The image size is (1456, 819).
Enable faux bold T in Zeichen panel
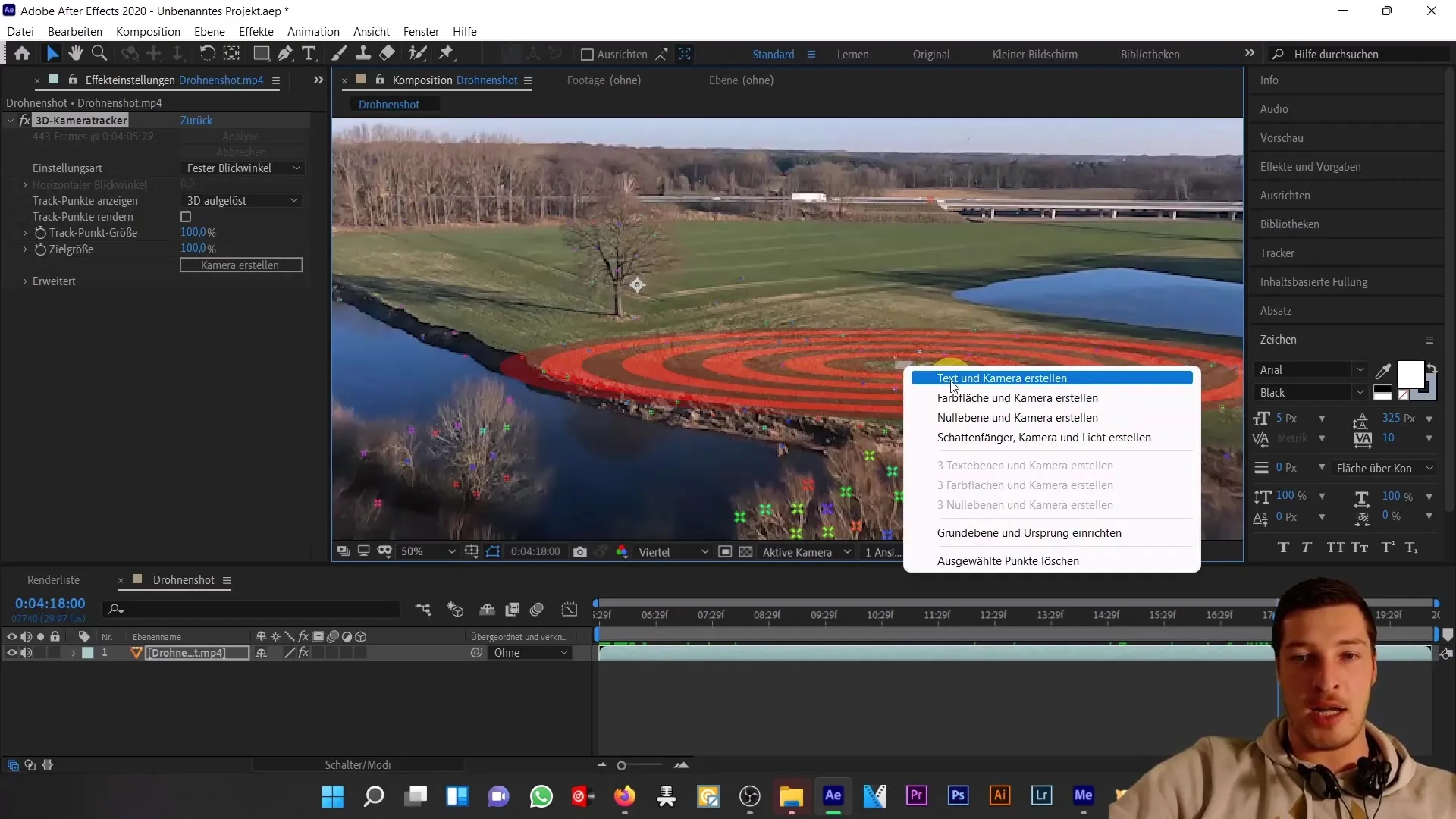1283,548
